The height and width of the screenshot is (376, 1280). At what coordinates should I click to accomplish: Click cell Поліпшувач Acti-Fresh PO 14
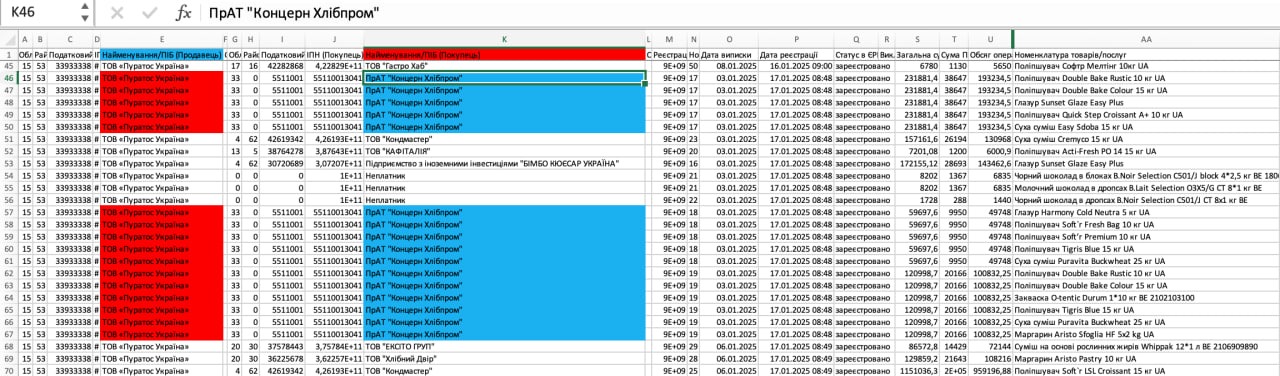(1146, 150)
